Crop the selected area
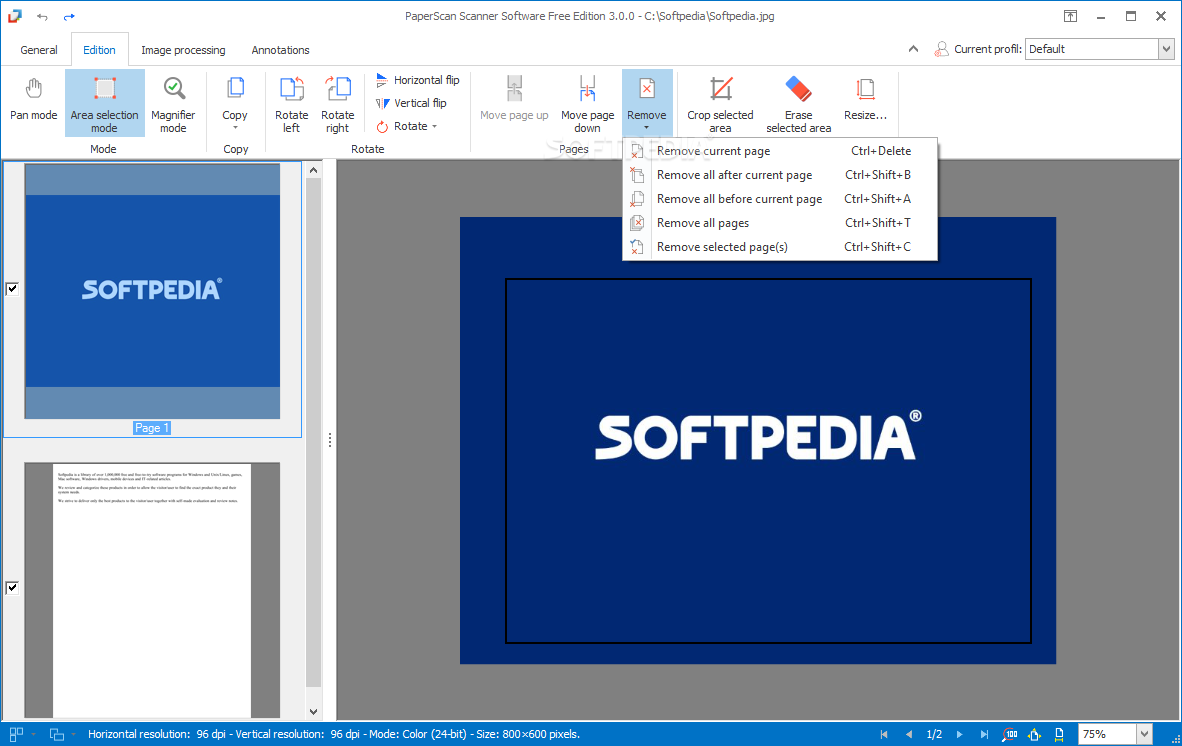 click(x=720, y=103)
